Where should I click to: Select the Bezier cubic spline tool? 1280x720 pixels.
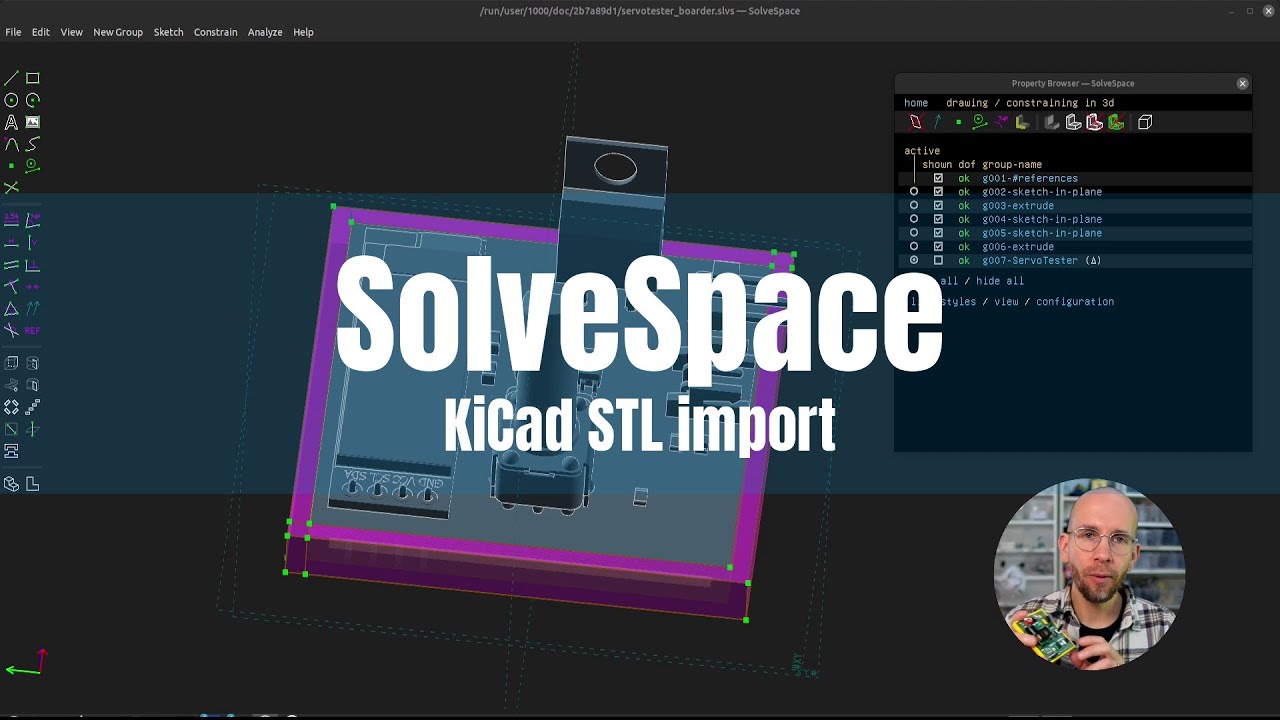tap(33, 144)
